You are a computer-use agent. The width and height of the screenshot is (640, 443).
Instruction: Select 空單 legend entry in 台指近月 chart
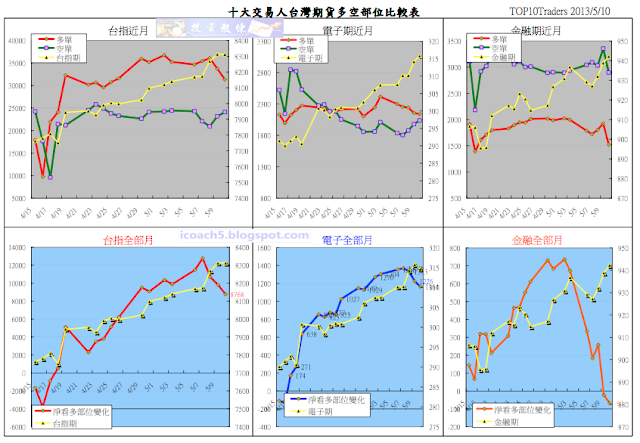tap(56, 49)
